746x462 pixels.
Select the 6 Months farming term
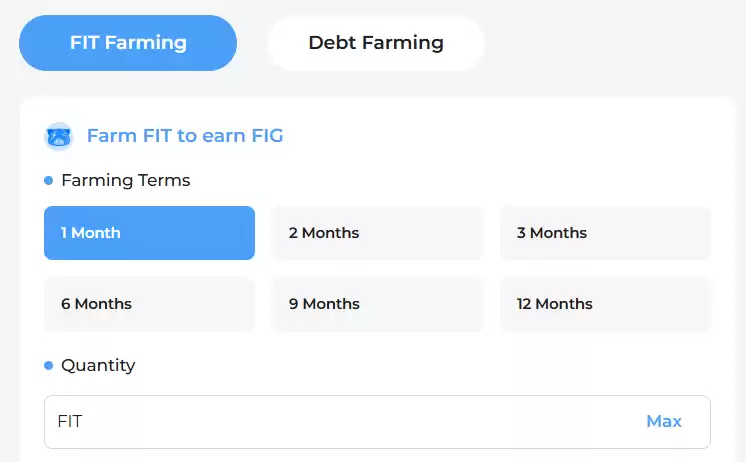[149, 304]
